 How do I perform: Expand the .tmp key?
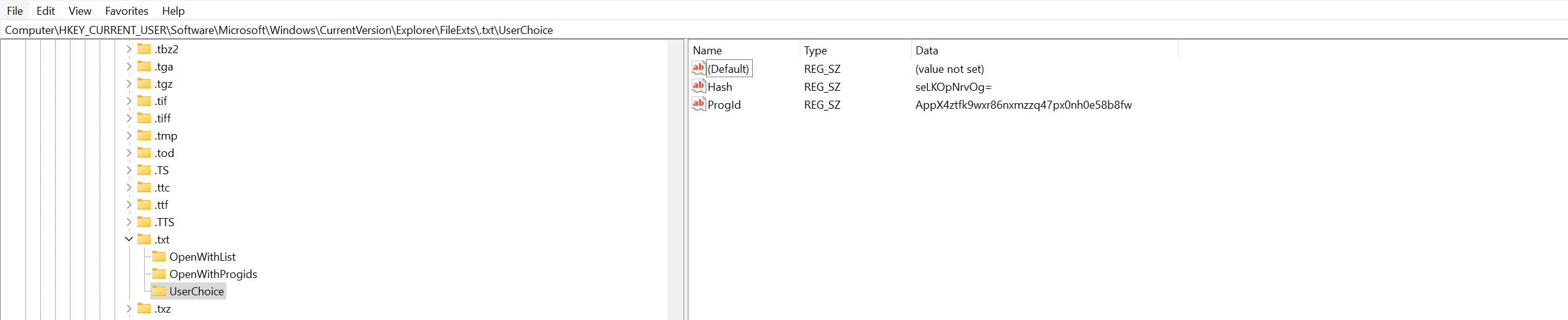(129, 135)
